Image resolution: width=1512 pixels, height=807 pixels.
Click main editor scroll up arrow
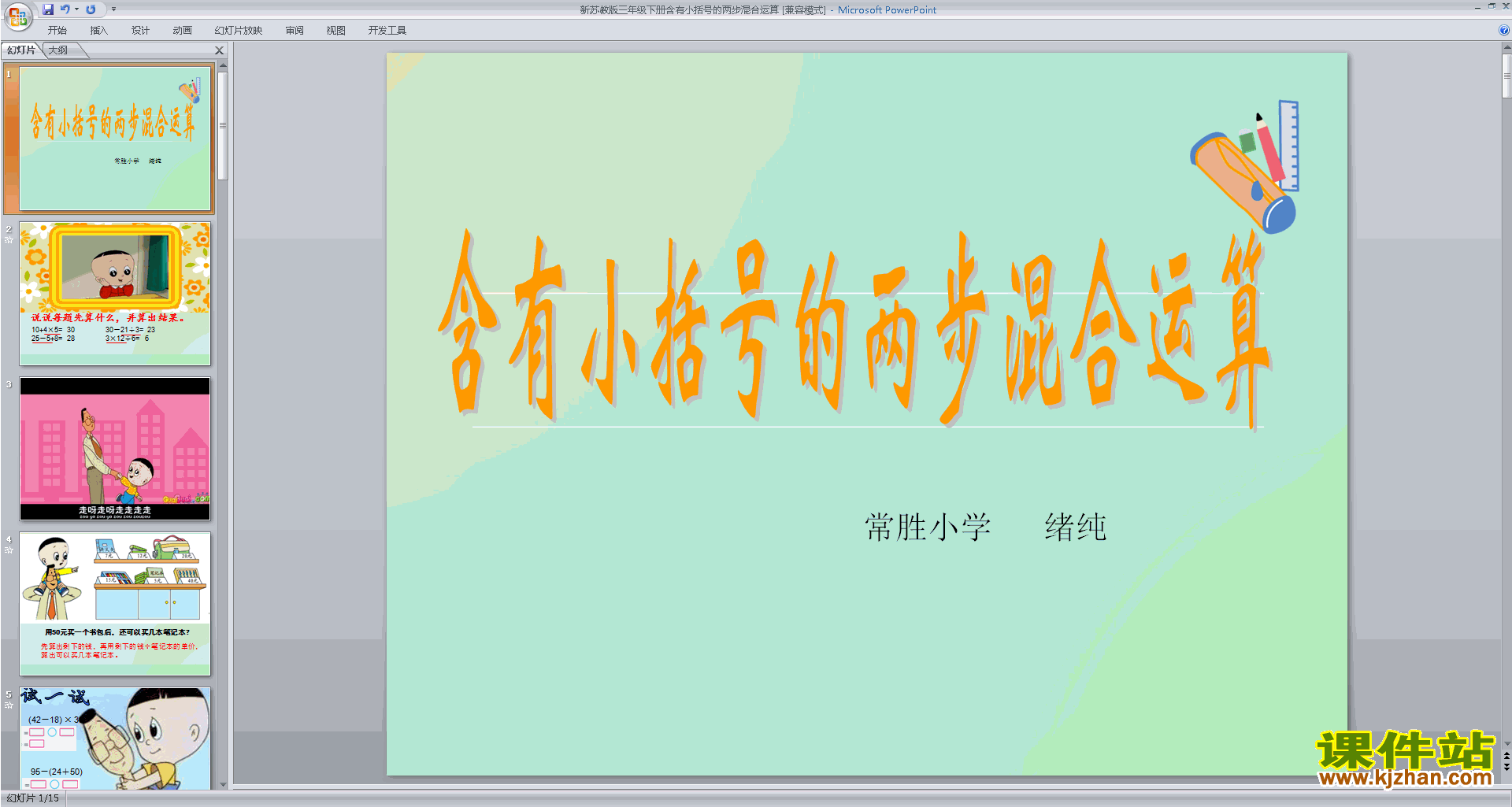pyautogui.click(x=1506, y=47)
